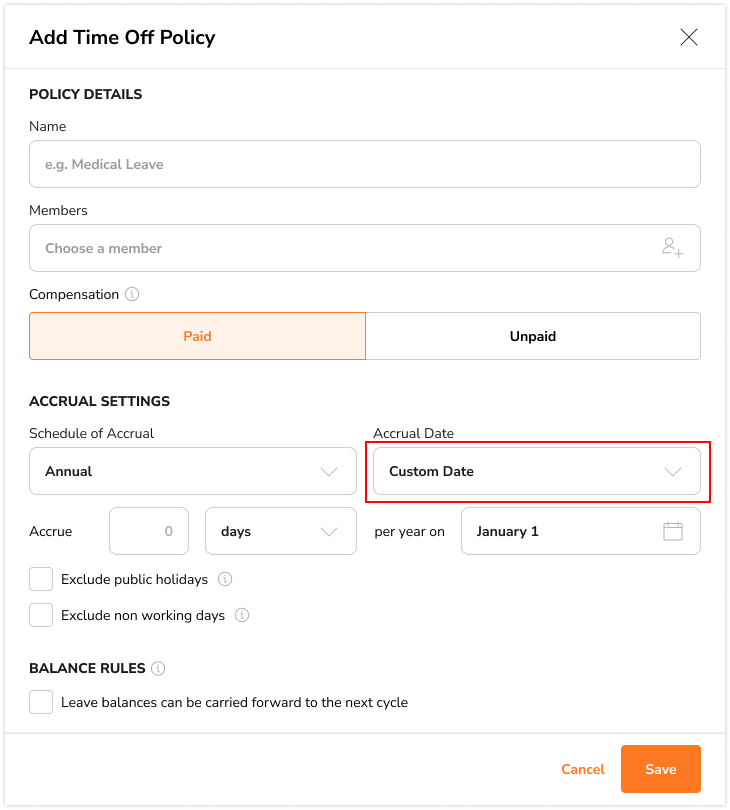Save the new time off policy
Viewport: 730px width, 810px height.
660,769
